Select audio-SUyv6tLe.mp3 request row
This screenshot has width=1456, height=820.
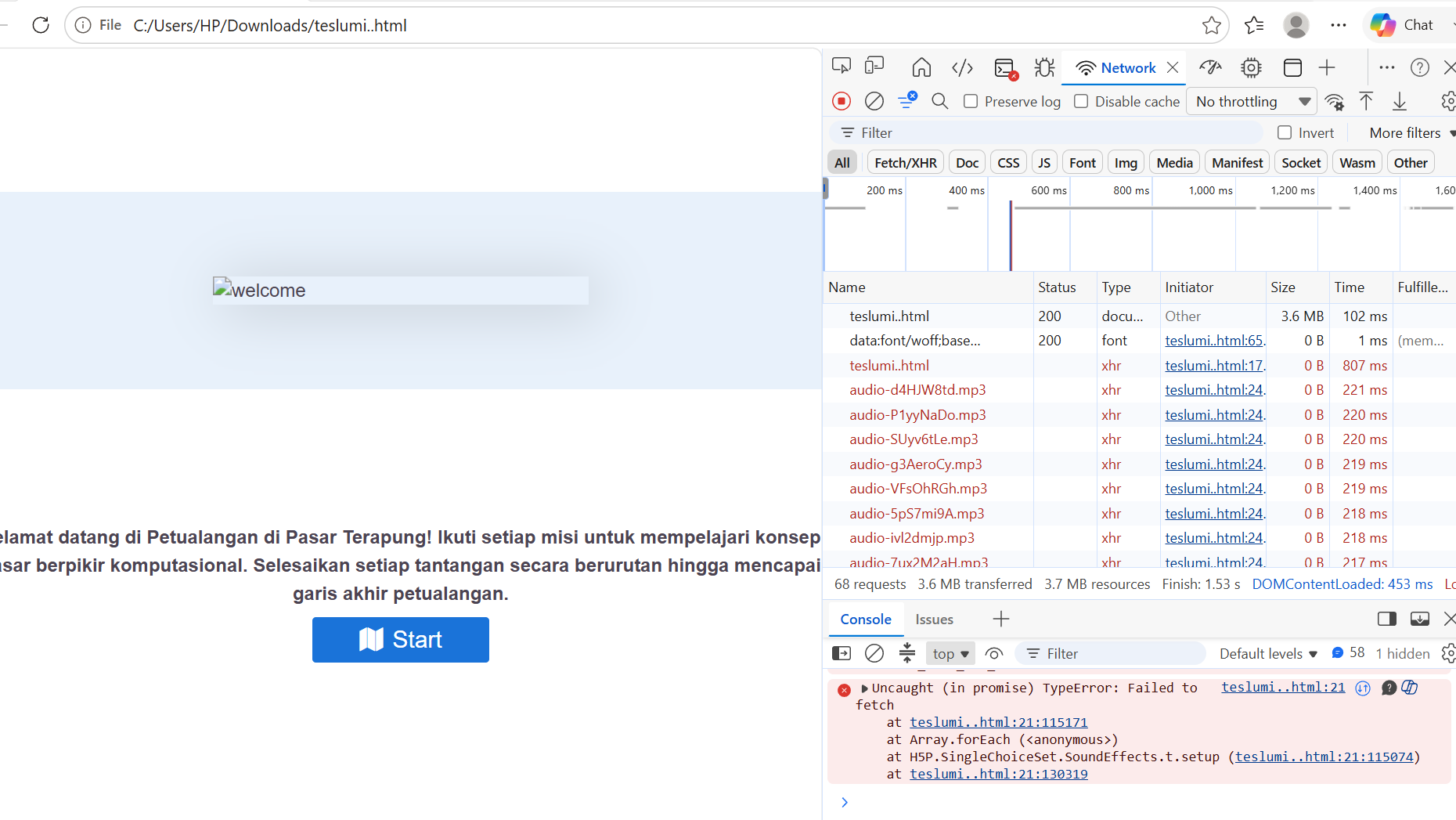coord(1139,439)
